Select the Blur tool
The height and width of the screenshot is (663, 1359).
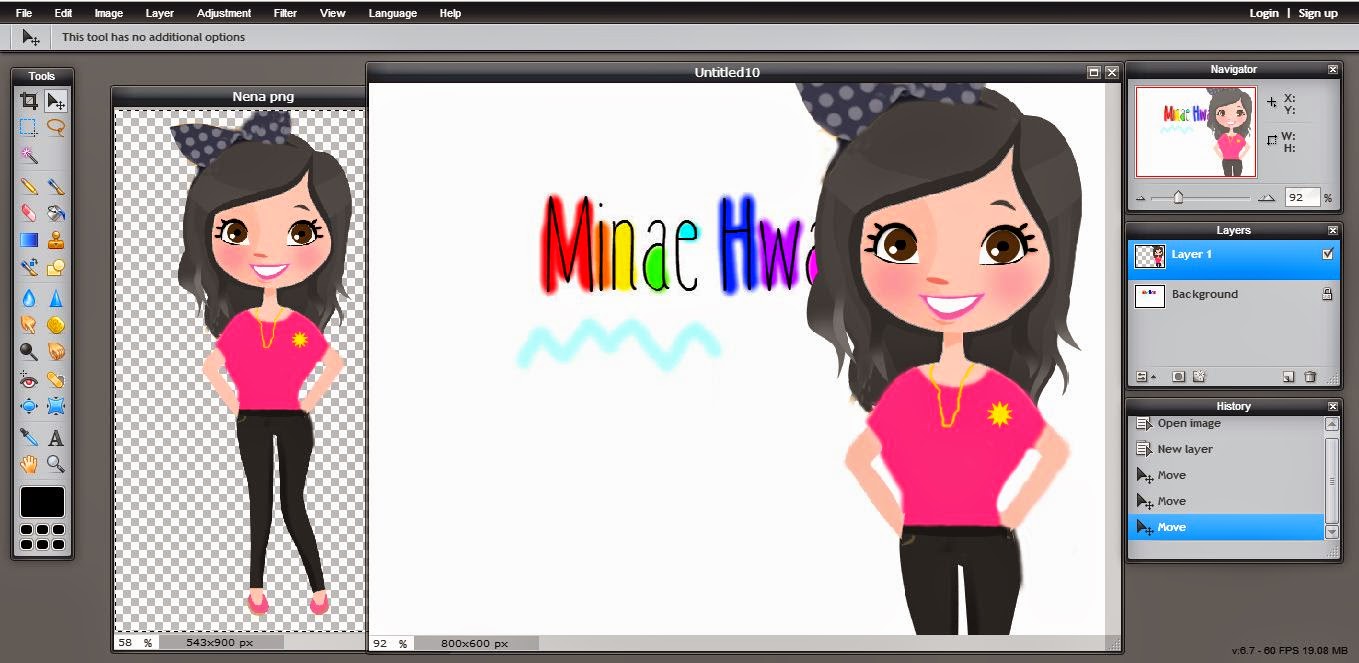pyautogui.click(x=29, y=297)
